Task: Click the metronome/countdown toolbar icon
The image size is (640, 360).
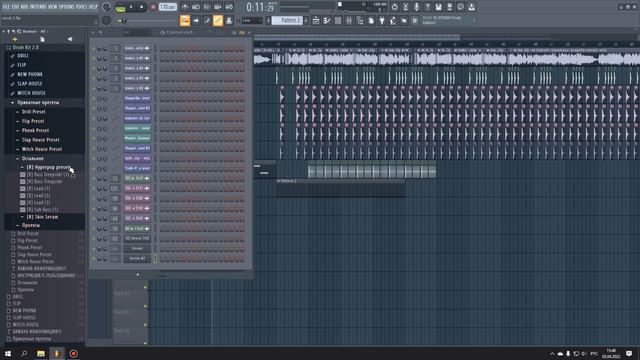Action: click(405, 7)
